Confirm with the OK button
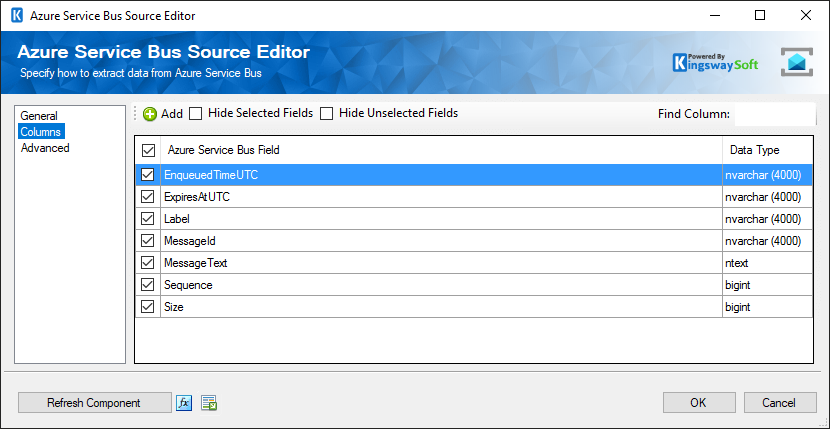830x429 pixels. coord(699,403)
